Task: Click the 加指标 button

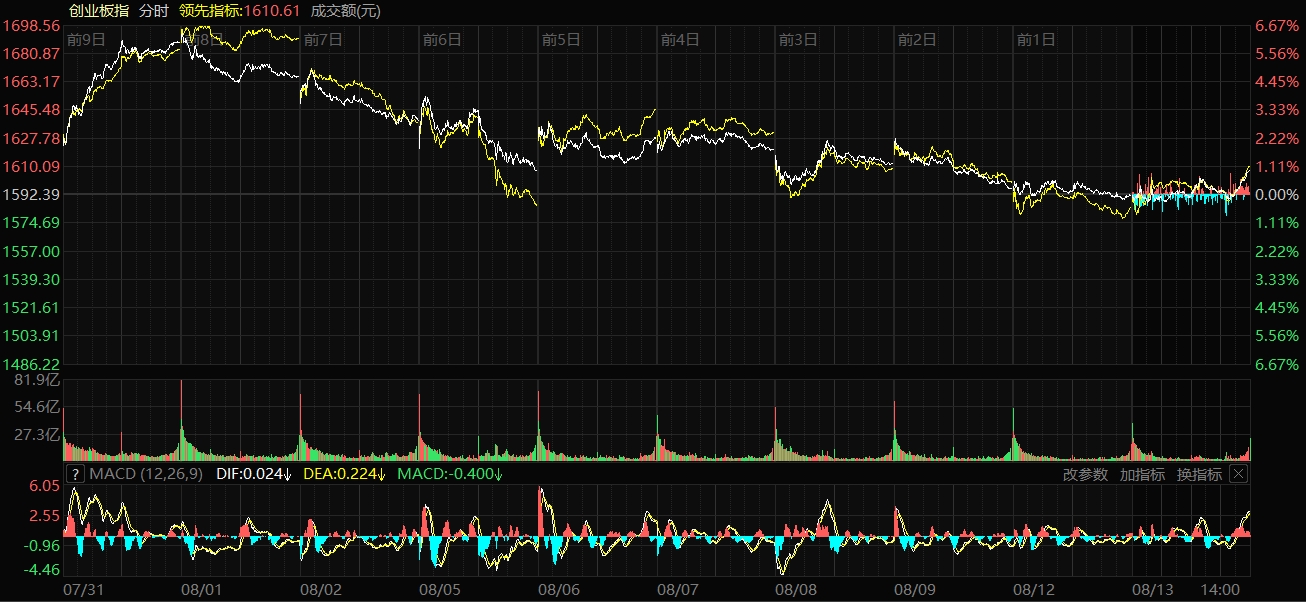Action: click(1142, 474)
